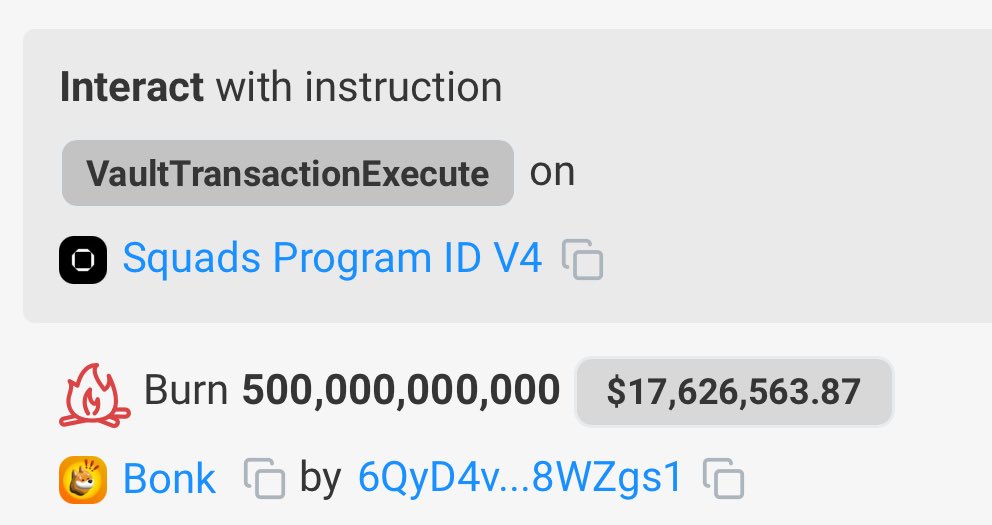The width and height of the screenshot is (992, 525).
Task: Copy the 6QyD4v...8WZgs1 wallet address
Action: point(724,478)
